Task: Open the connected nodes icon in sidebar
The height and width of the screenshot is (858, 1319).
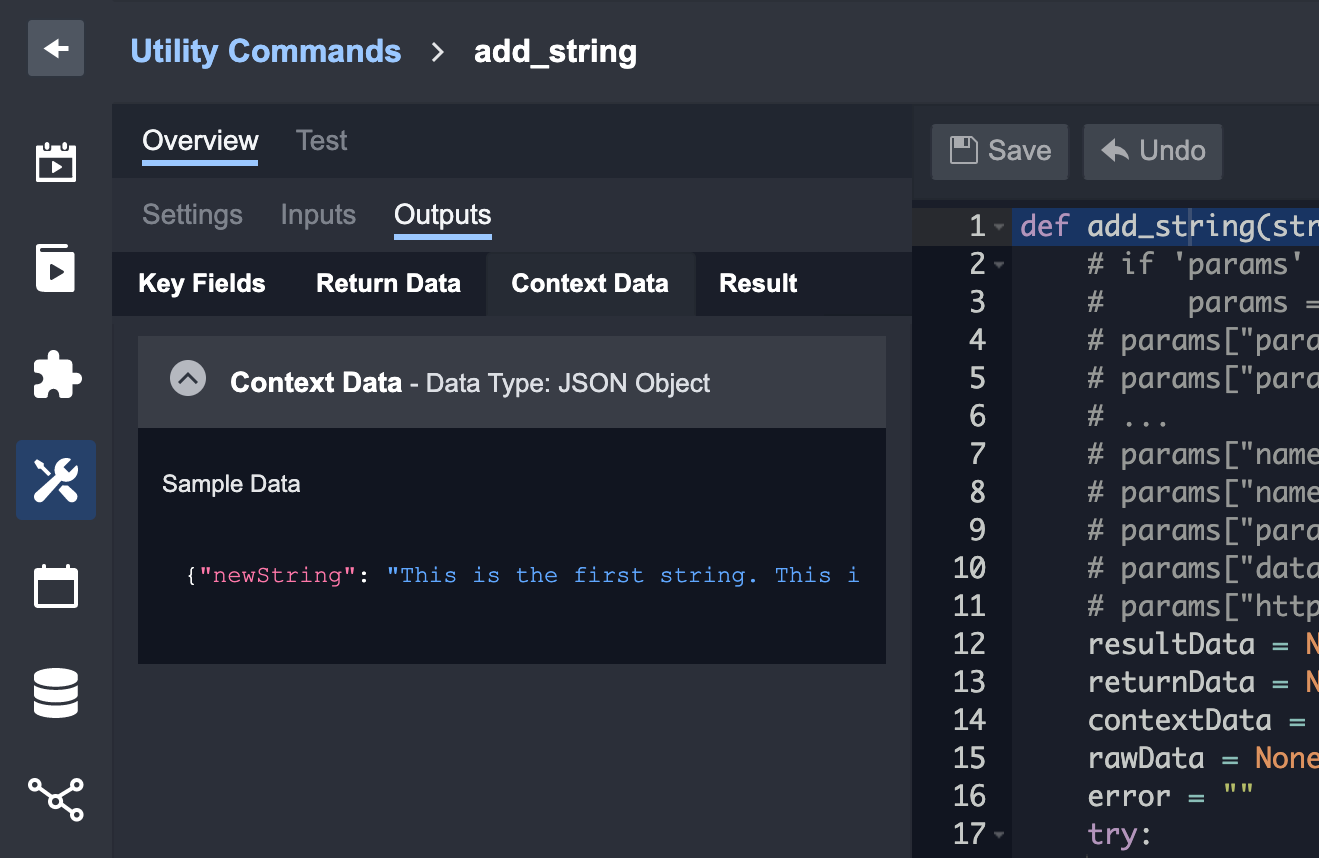Action: (56, 799)
